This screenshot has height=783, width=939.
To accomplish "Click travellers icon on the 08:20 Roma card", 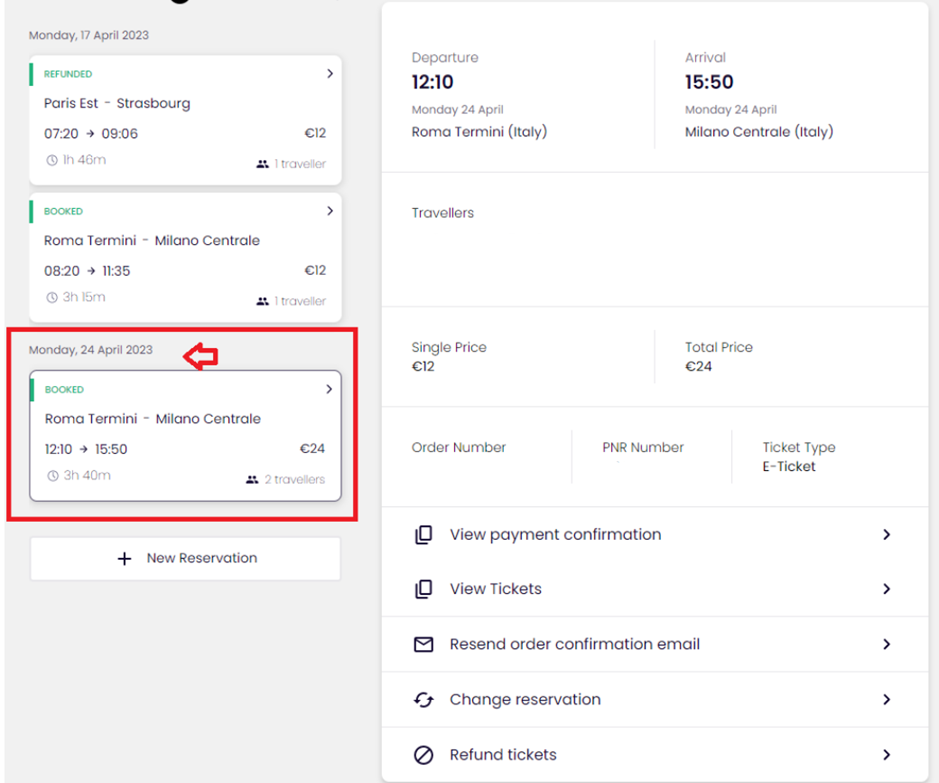I will pyautogui.click(x=262, y=301).
